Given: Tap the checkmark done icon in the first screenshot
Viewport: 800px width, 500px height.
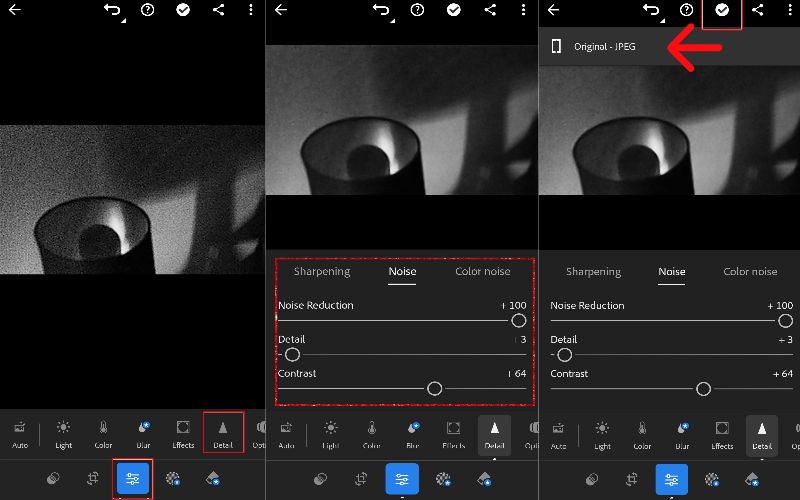Looking at the screenshot, I should click(183, 10).
